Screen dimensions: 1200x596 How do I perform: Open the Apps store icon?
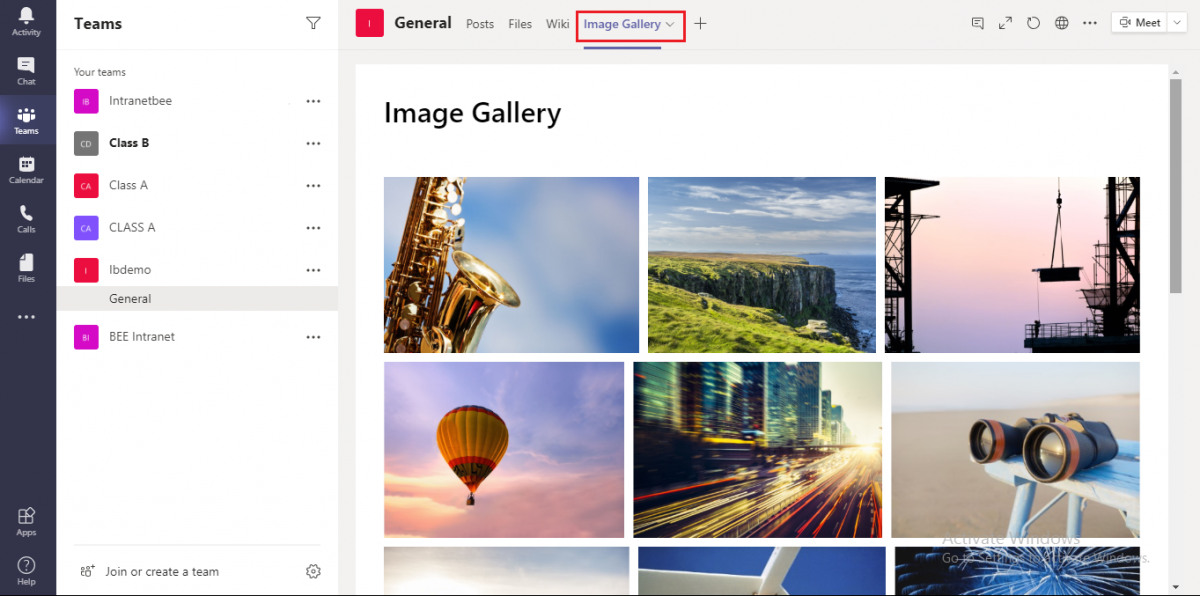[26, 521]
